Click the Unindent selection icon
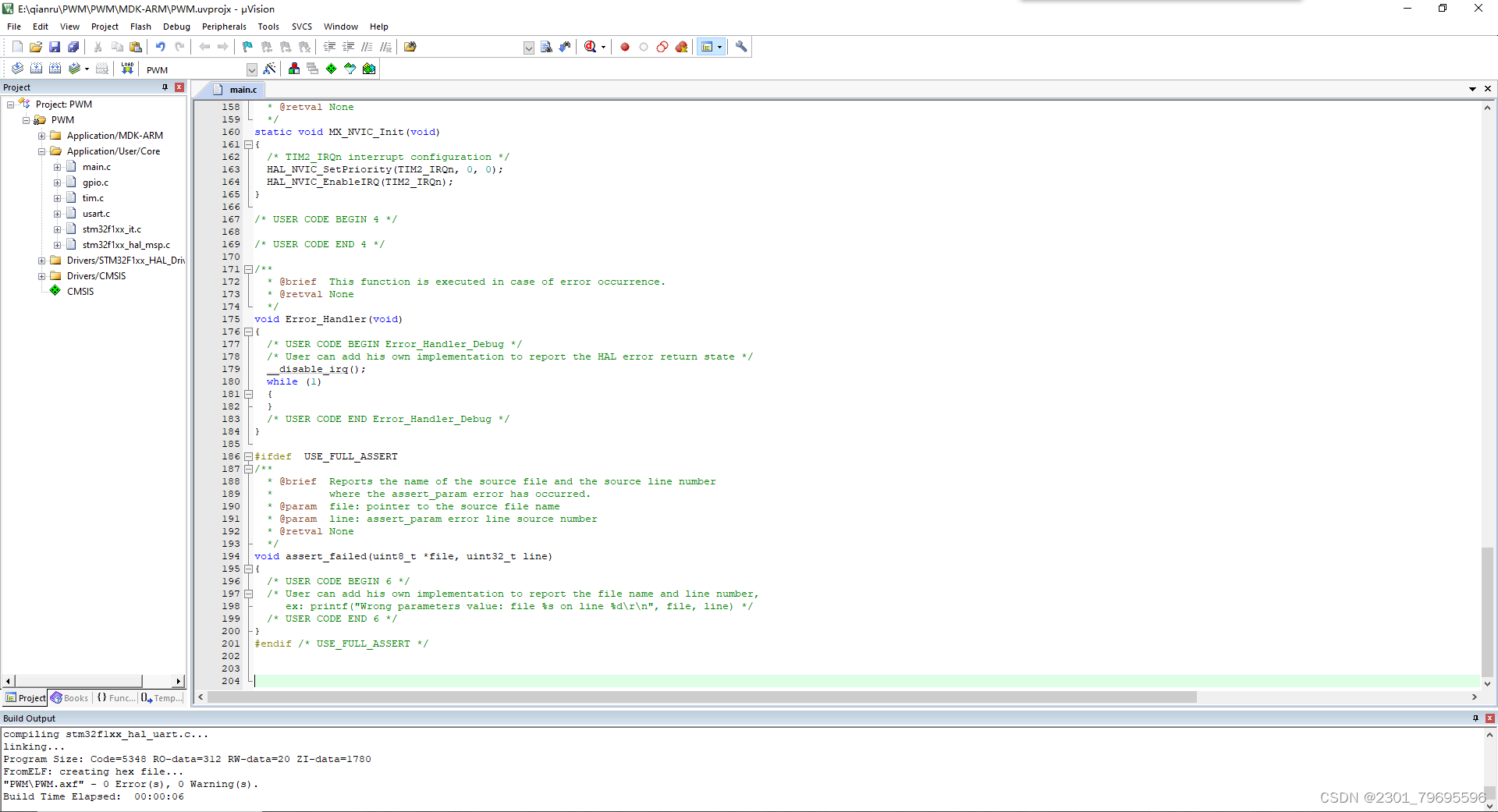This screenshot has height=812, width=1498. (348, 47)
